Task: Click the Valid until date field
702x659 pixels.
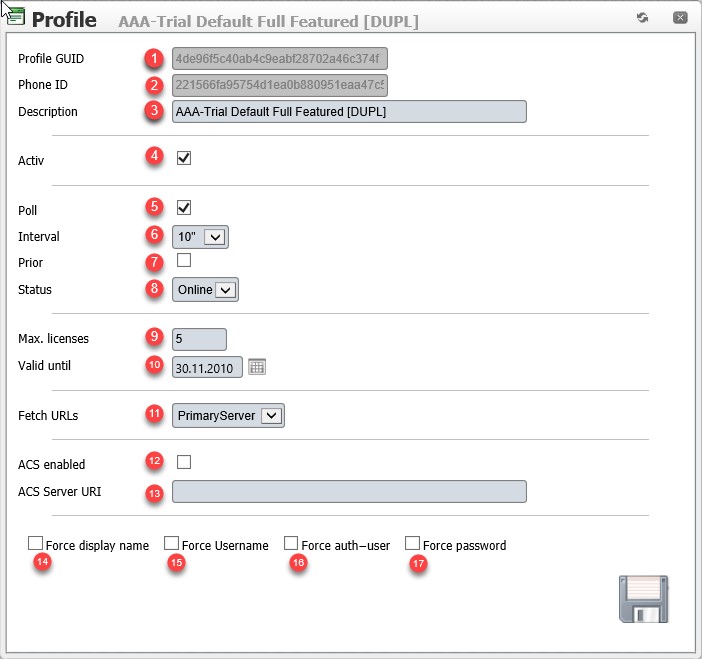Action: (x=207, y=367)
